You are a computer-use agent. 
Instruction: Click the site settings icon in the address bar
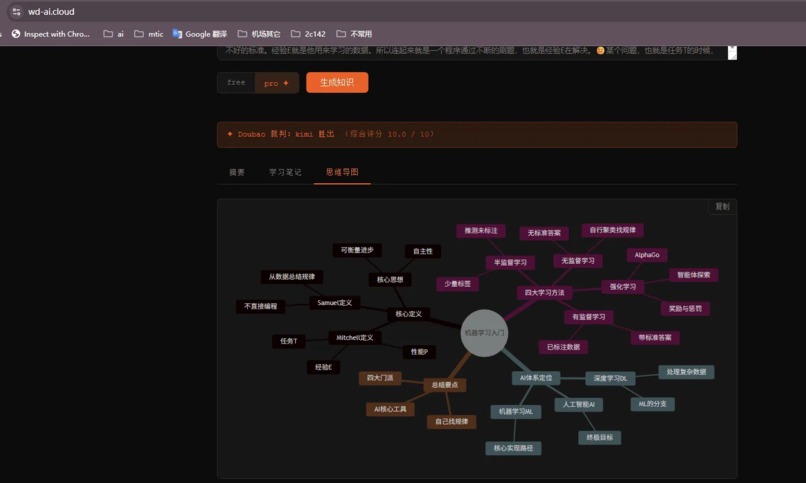coord(16,11)
